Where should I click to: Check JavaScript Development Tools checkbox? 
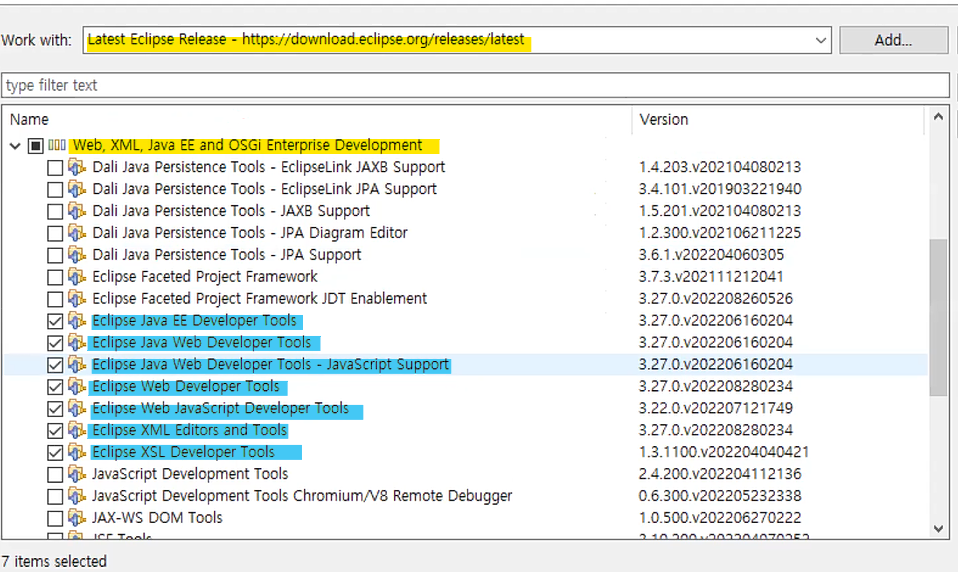tap(55, 474)
